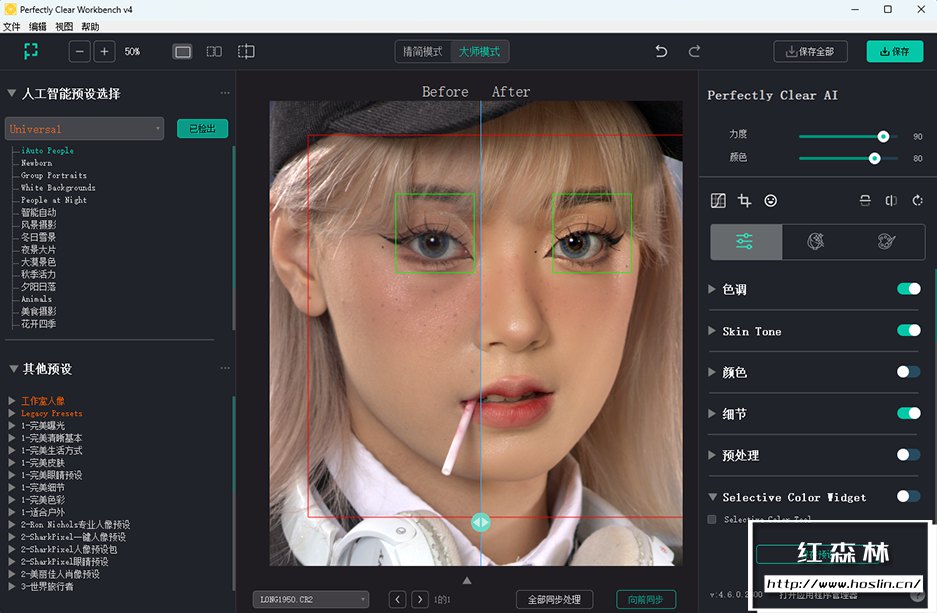This screenshot has height=613, width=937.
Task: Undo the last adjustment
Action: 661,51
